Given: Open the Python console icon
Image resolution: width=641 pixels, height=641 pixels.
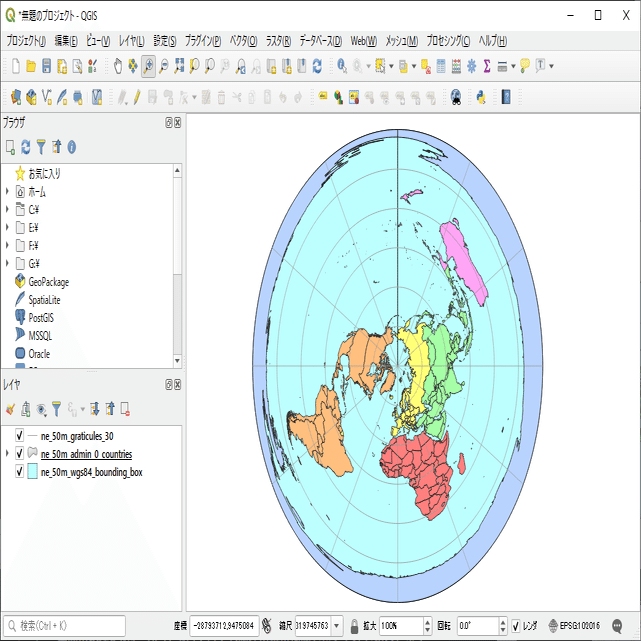Looking at the screenshot, I should pyautogui.click(x=481, y=97).
